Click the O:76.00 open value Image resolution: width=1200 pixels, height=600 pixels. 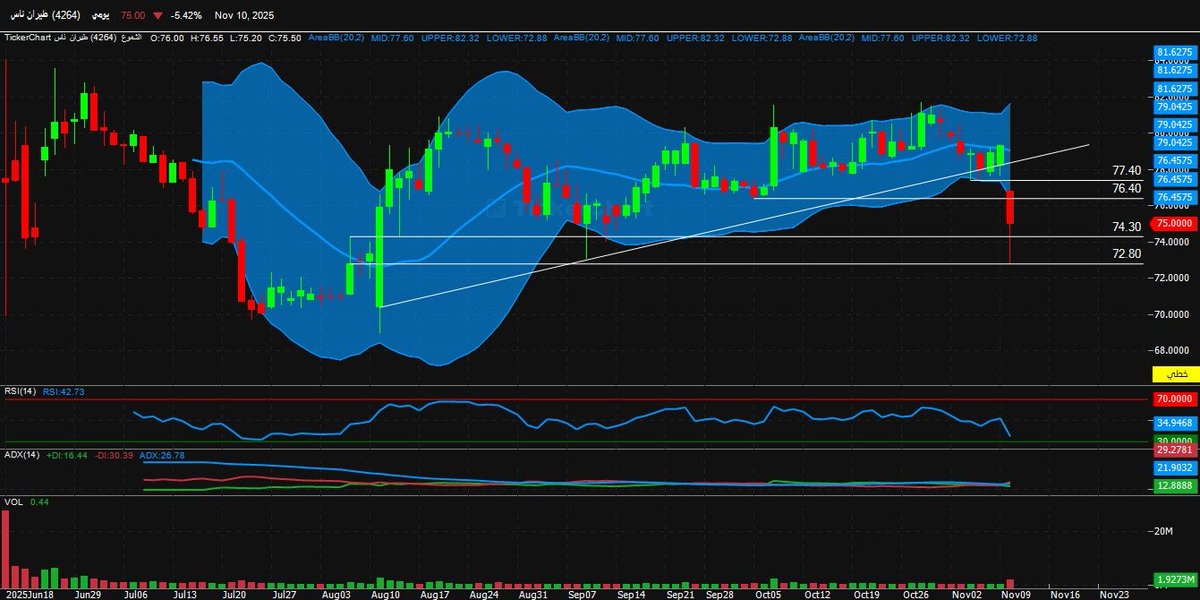pyautogui.click(x=167, y=37)
